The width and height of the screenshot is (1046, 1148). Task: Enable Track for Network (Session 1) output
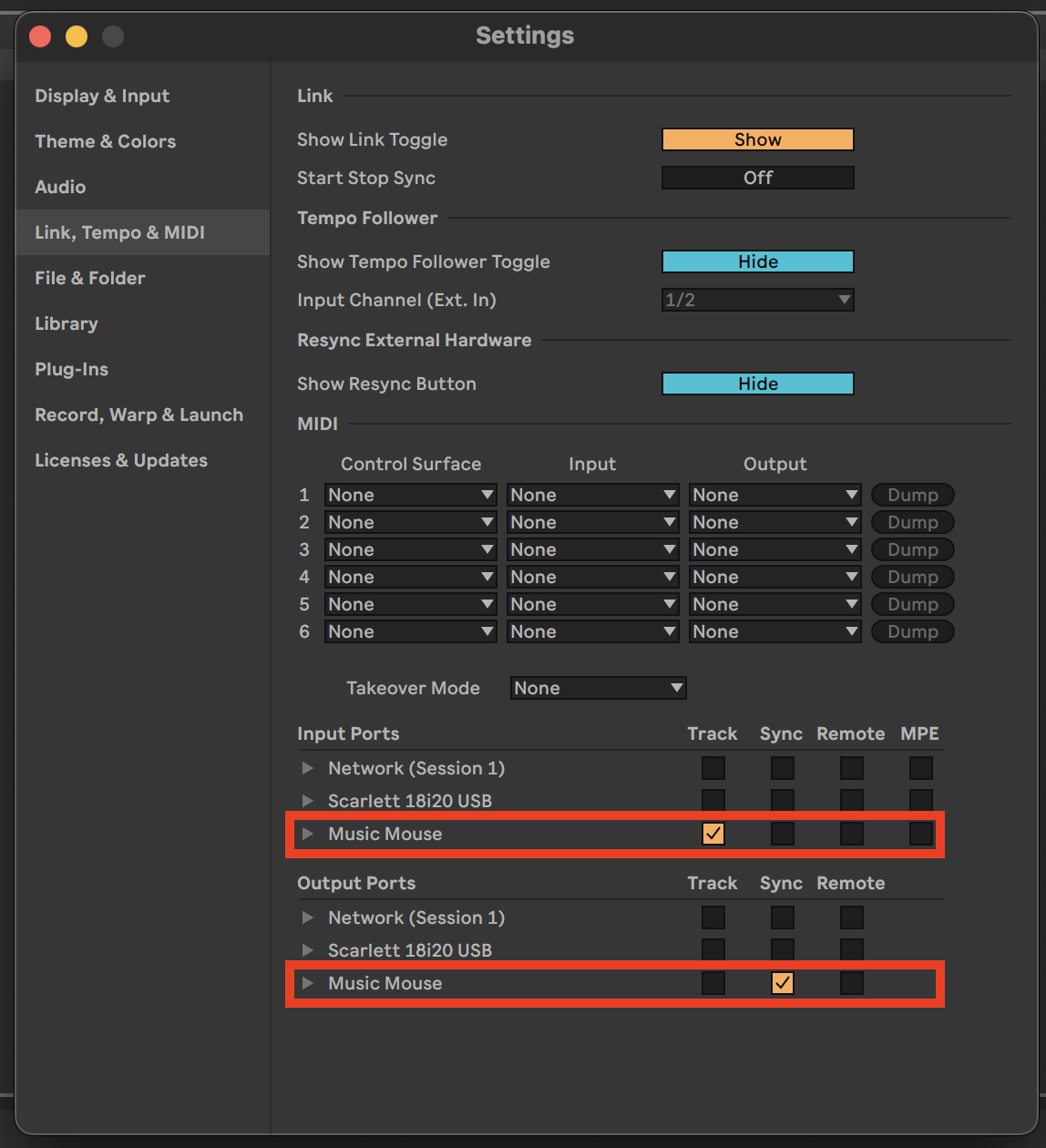pyautogui.click(x=713, y=917)
